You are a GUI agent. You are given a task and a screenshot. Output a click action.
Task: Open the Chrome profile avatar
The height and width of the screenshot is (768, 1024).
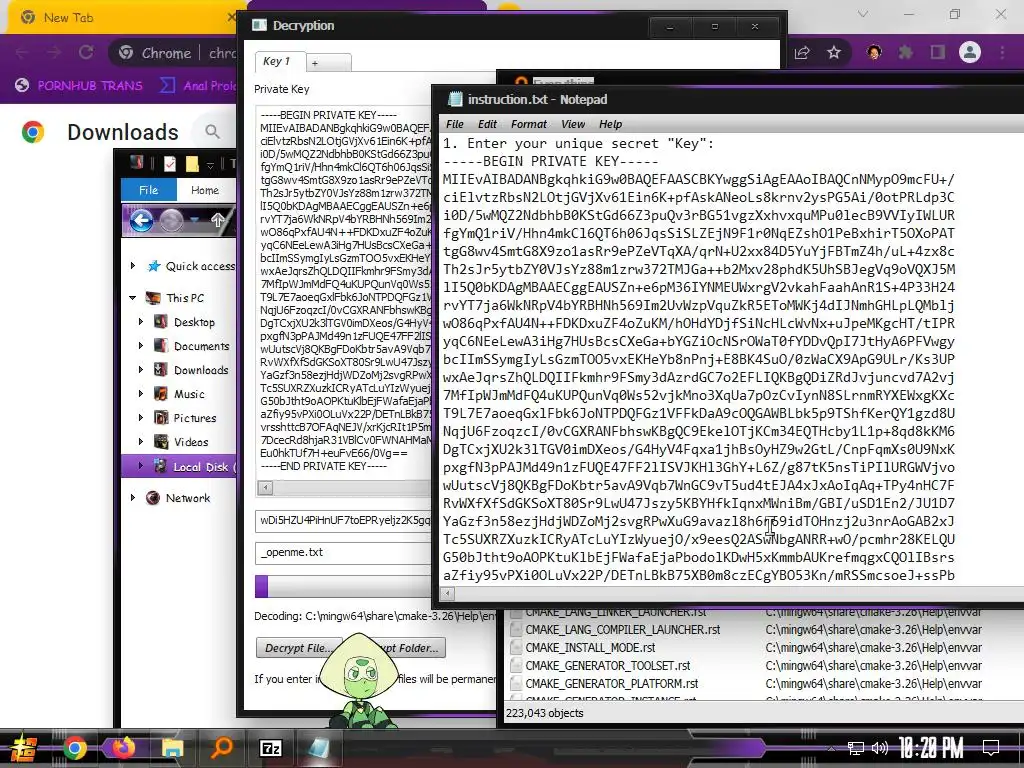970,52
